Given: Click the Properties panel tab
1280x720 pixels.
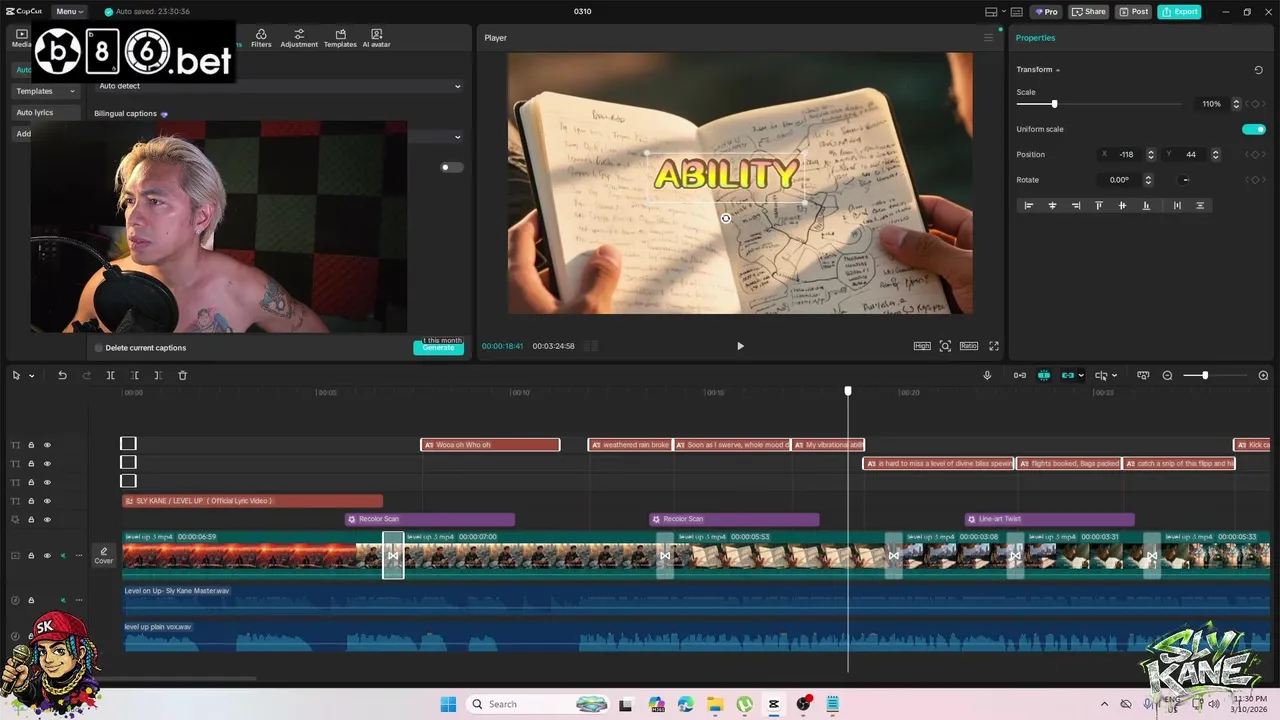Looking at the screenshot, I should (1035, 38).
